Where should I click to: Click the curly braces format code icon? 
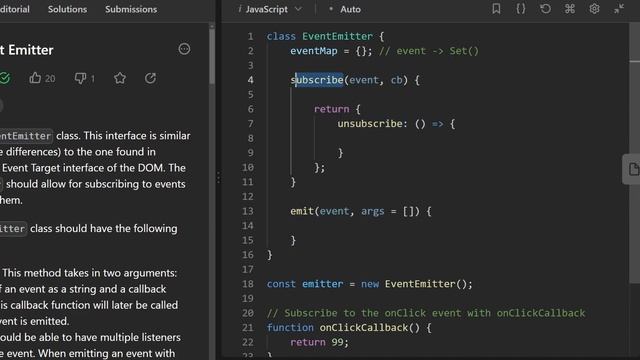click(521, 9)
